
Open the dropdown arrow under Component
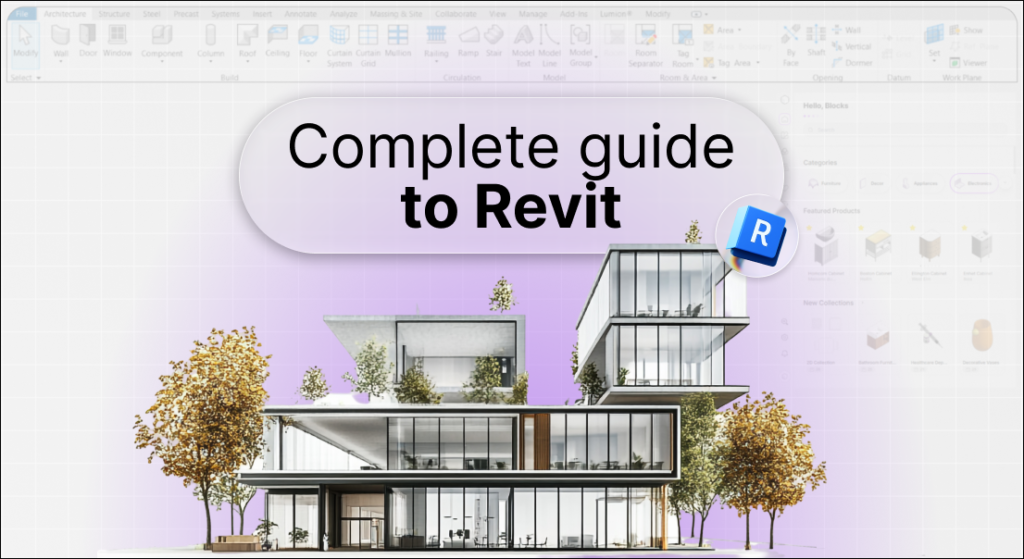162,62
